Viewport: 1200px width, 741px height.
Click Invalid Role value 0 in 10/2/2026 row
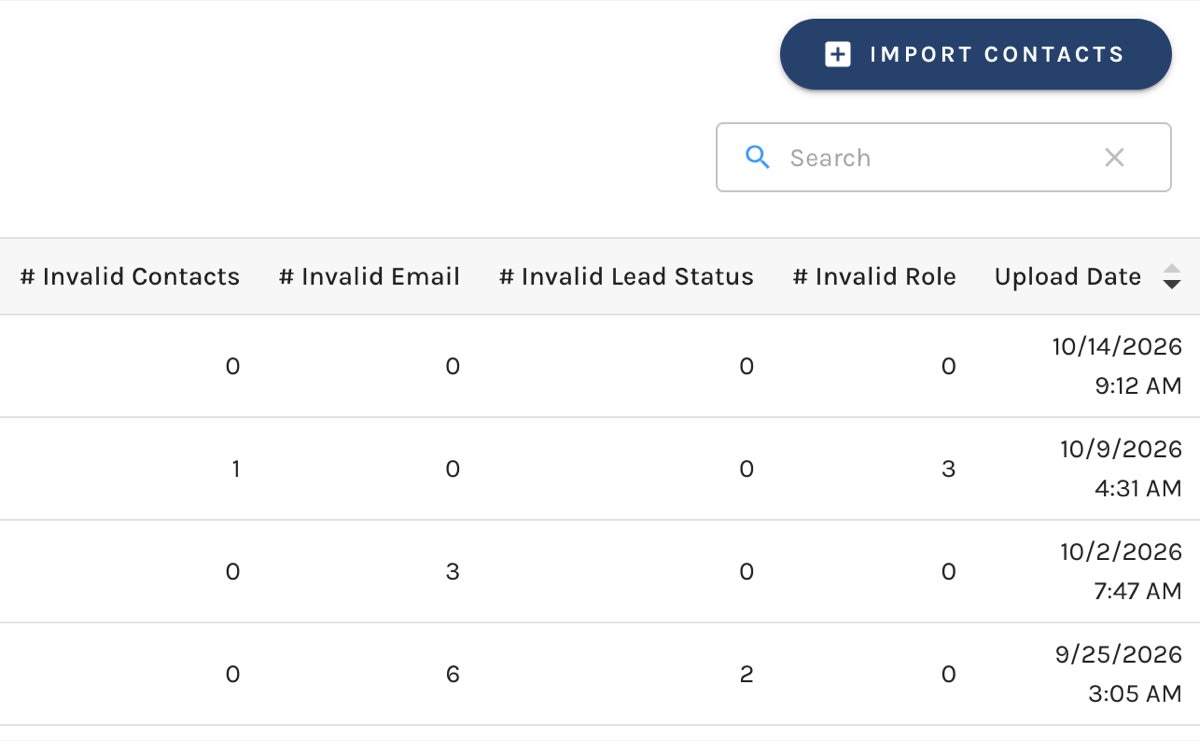(949, 572)
